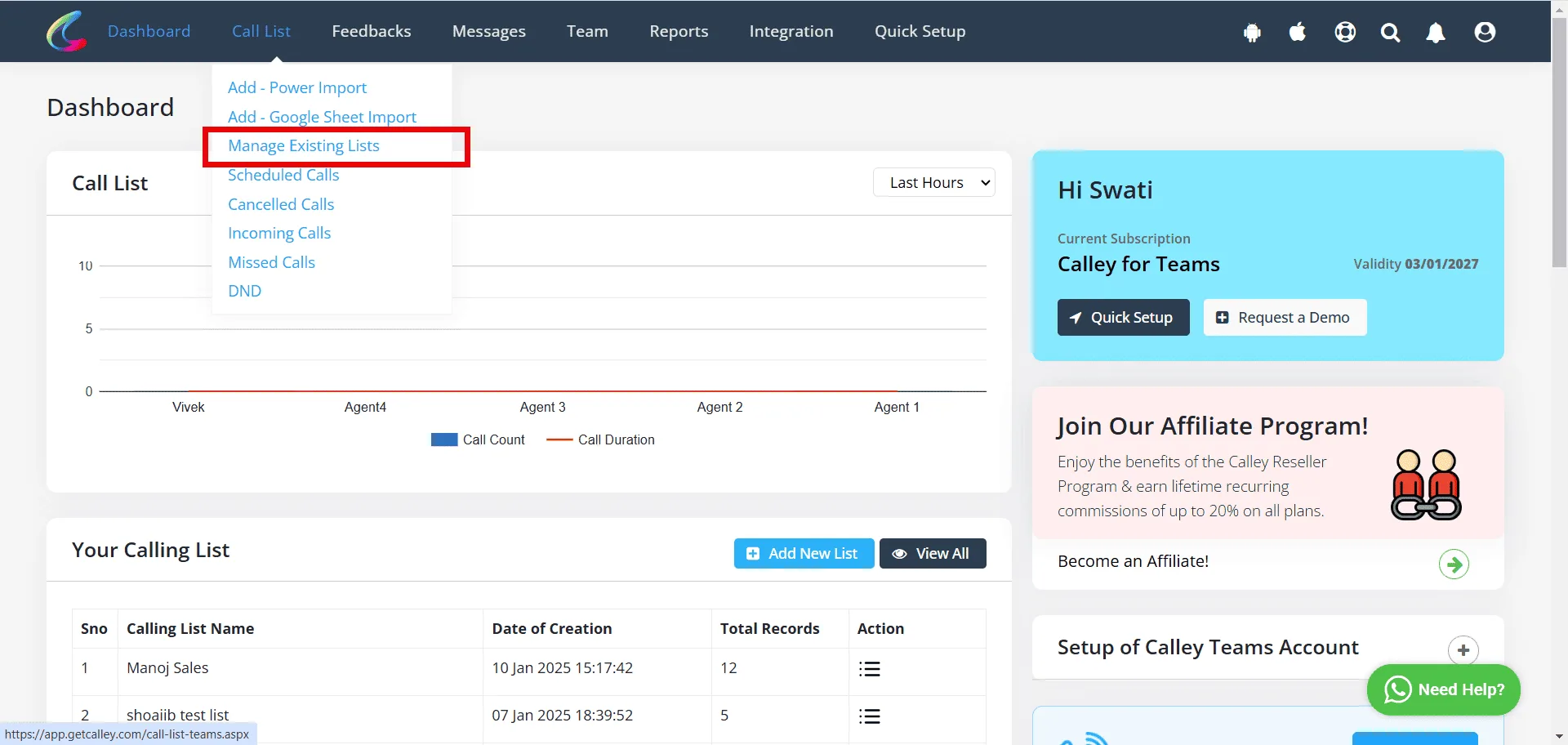
Task: Click the Agent 3 label on chart
Action: [542, 407]
